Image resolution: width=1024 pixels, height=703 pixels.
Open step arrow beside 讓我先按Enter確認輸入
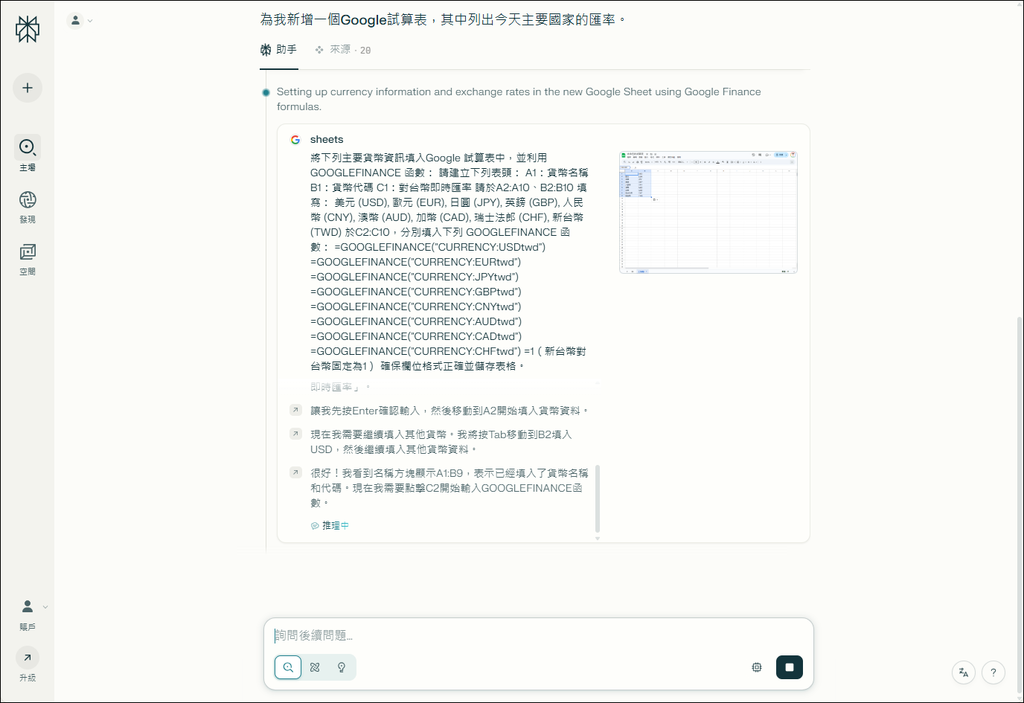coord(296,410)
